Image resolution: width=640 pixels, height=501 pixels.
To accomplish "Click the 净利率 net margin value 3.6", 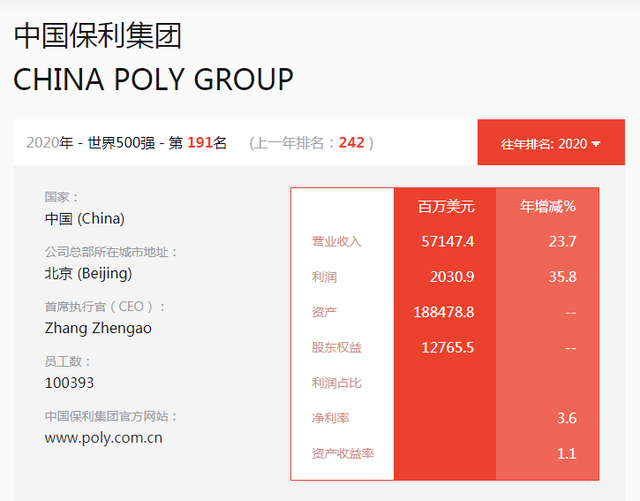I will coord(567,419).
